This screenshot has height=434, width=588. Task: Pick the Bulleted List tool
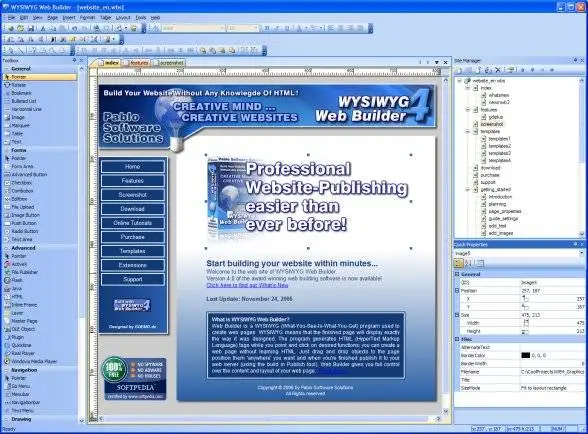tap(23, 101)
